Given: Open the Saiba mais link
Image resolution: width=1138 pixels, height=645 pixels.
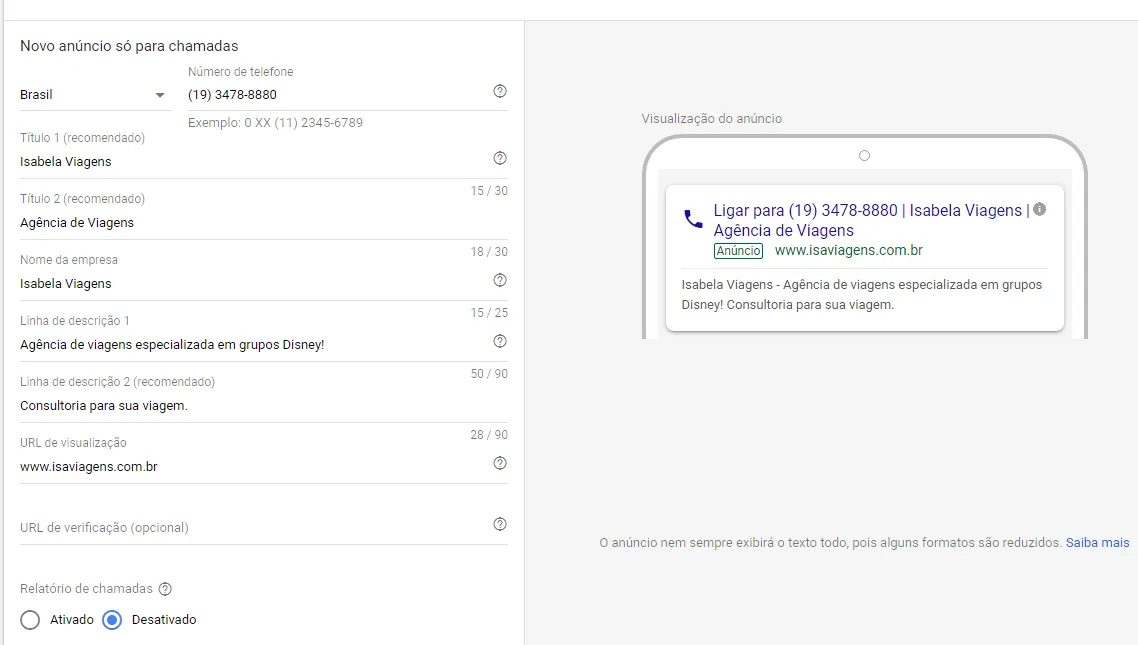Looking at the screenshot, I should 1097,543.
